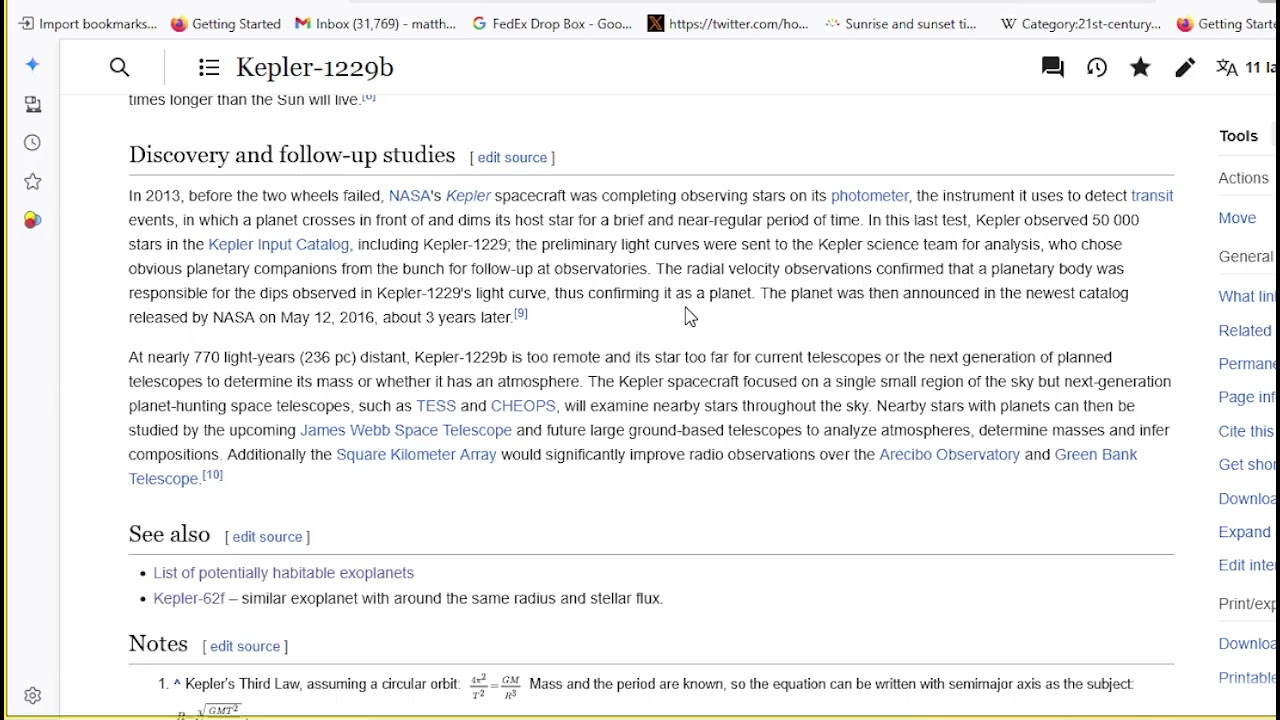Viewport: 1280px width, 720px height.
Task: Click the edit pencil icon in header
Action: pos(1185,67)
